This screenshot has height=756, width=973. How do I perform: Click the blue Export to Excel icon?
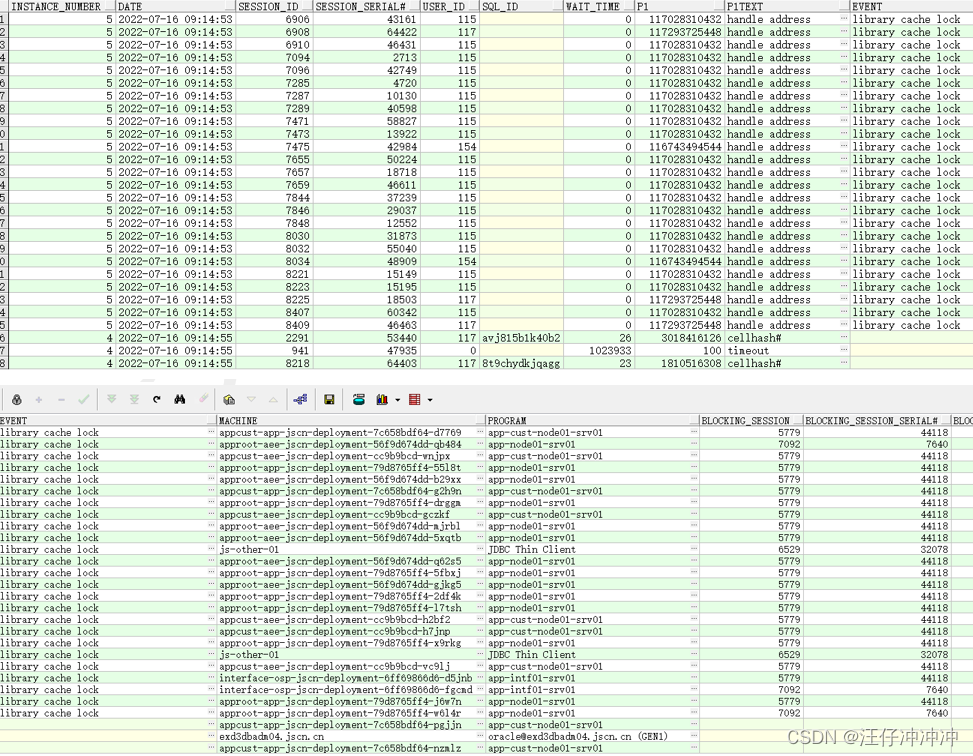pyautogui.click(x=357, y=399)
